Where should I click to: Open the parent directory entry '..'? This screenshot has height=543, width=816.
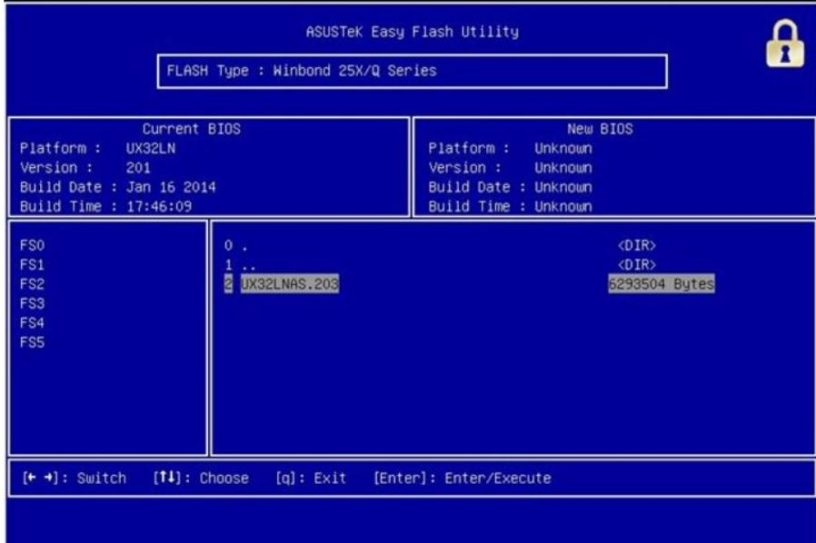(239, 264)
